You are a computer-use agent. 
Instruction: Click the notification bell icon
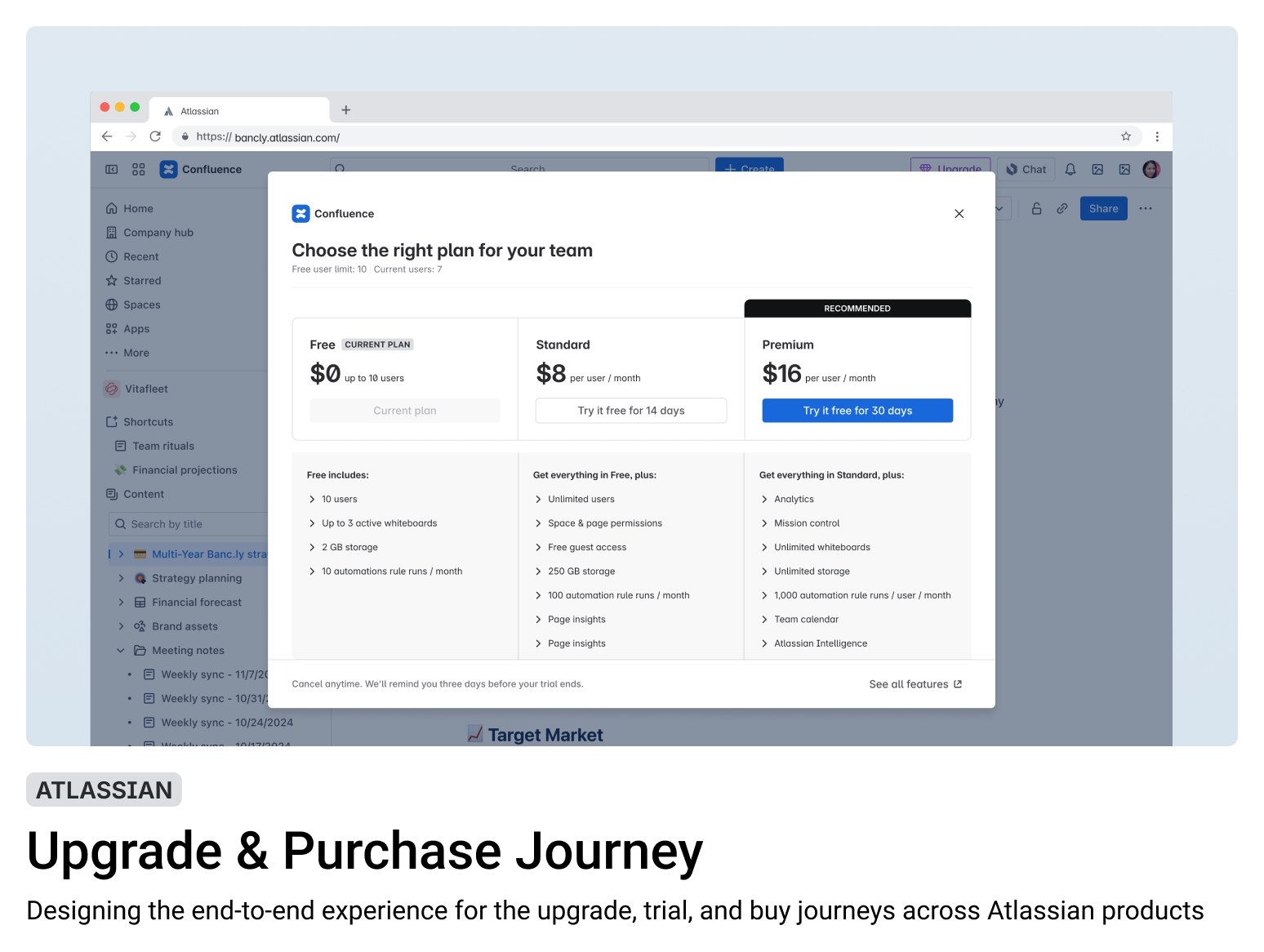[1070, 169]
